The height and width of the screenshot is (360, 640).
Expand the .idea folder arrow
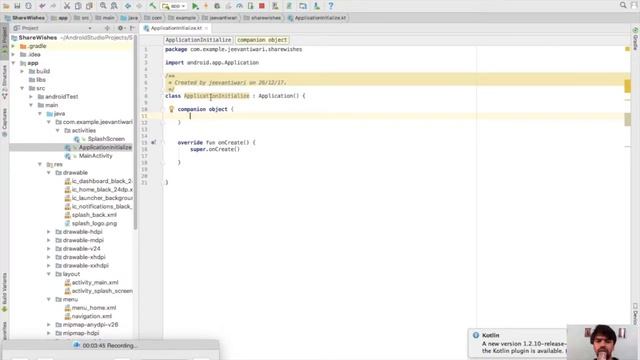[13, 54]
